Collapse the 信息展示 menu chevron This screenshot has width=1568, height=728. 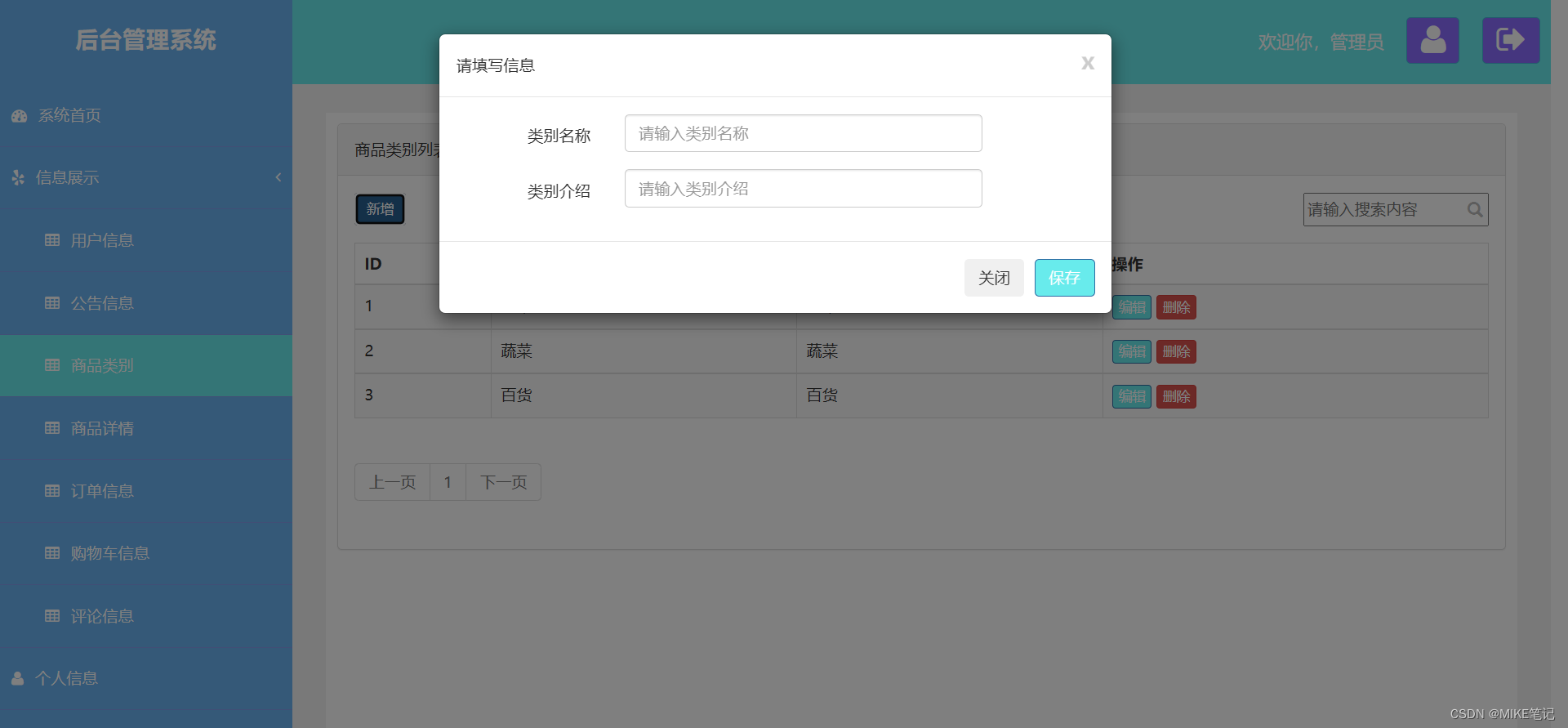point(278,177)
